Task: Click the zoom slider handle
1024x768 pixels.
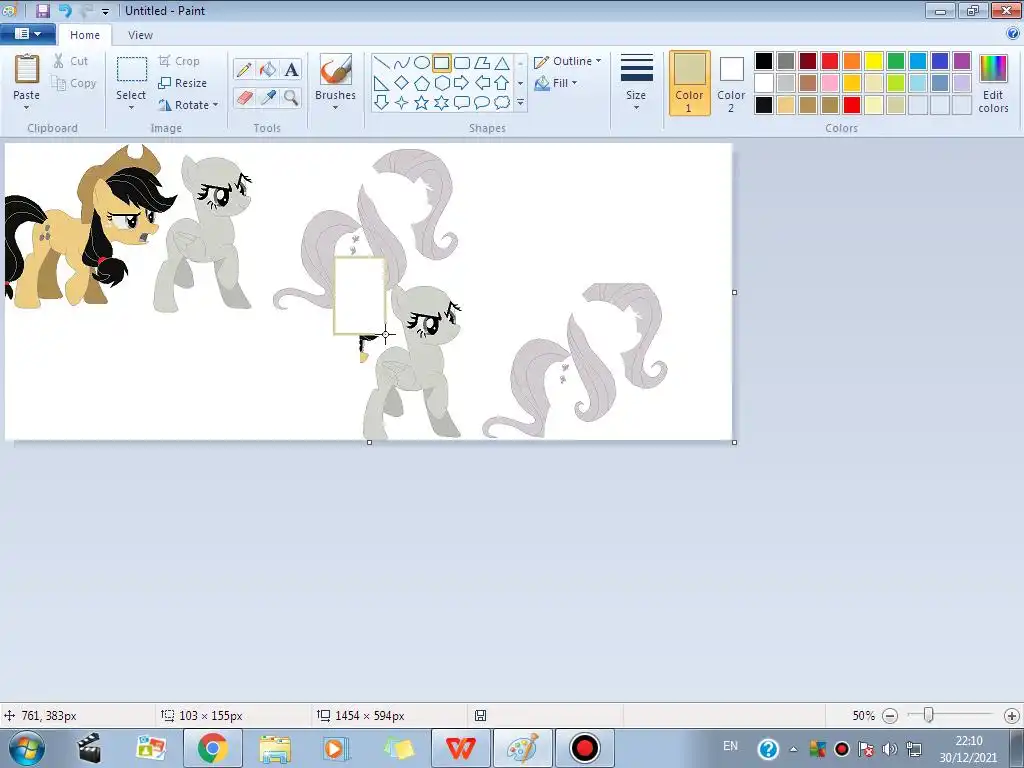Action: point(928,715)
